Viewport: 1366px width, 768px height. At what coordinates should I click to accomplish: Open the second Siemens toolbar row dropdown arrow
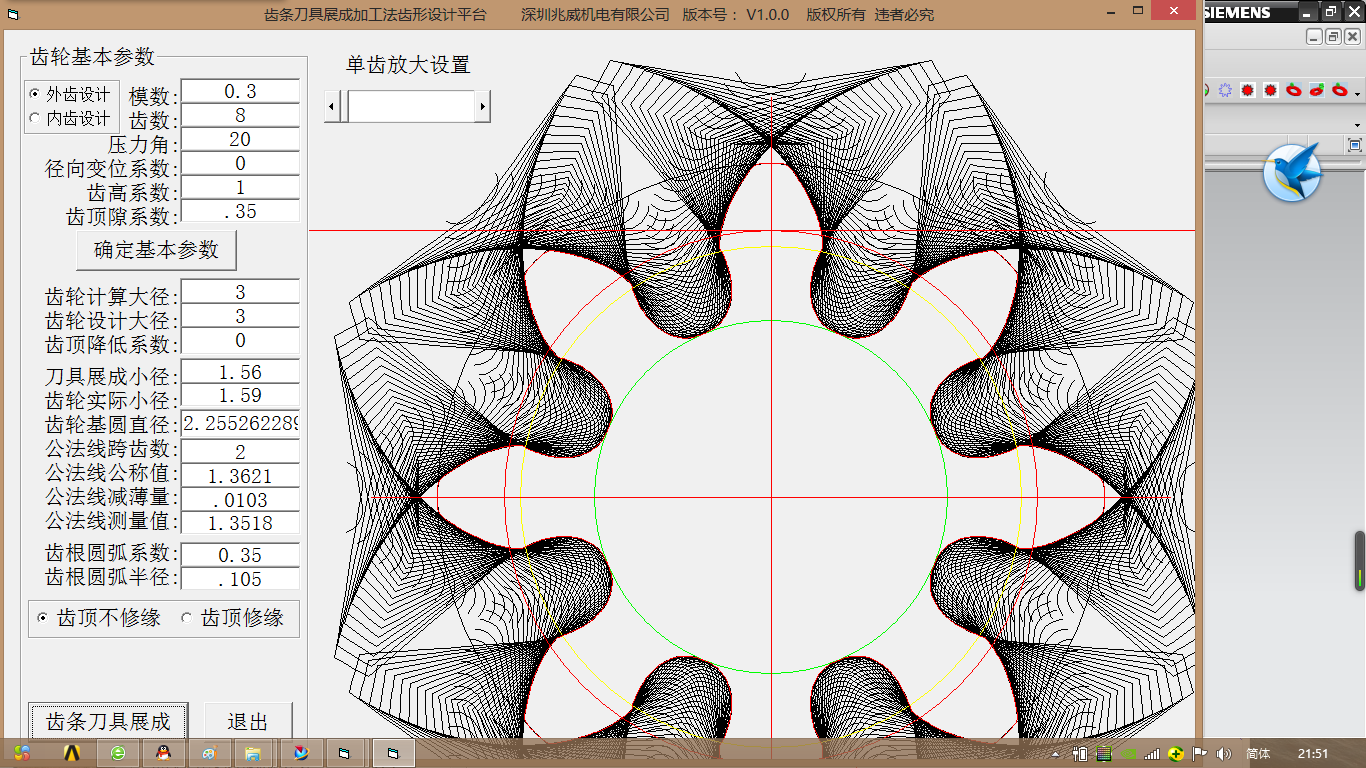tap(1358, 125)
